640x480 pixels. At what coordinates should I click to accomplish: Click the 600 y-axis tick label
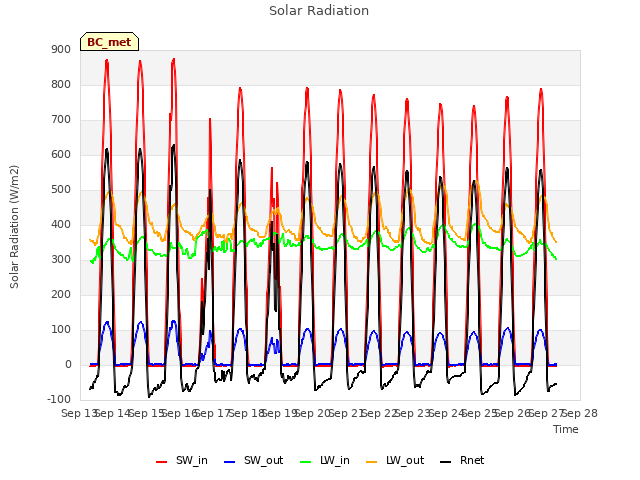[61, 155]
